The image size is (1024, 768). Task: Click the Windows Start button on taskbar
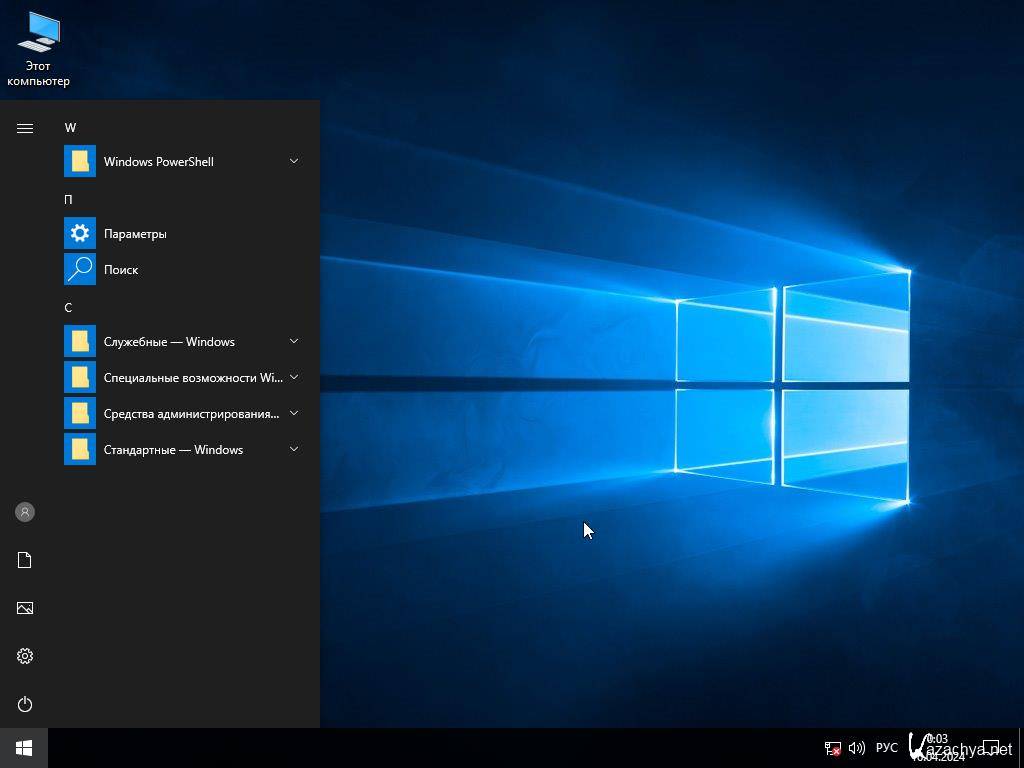[x=24, y=748]
